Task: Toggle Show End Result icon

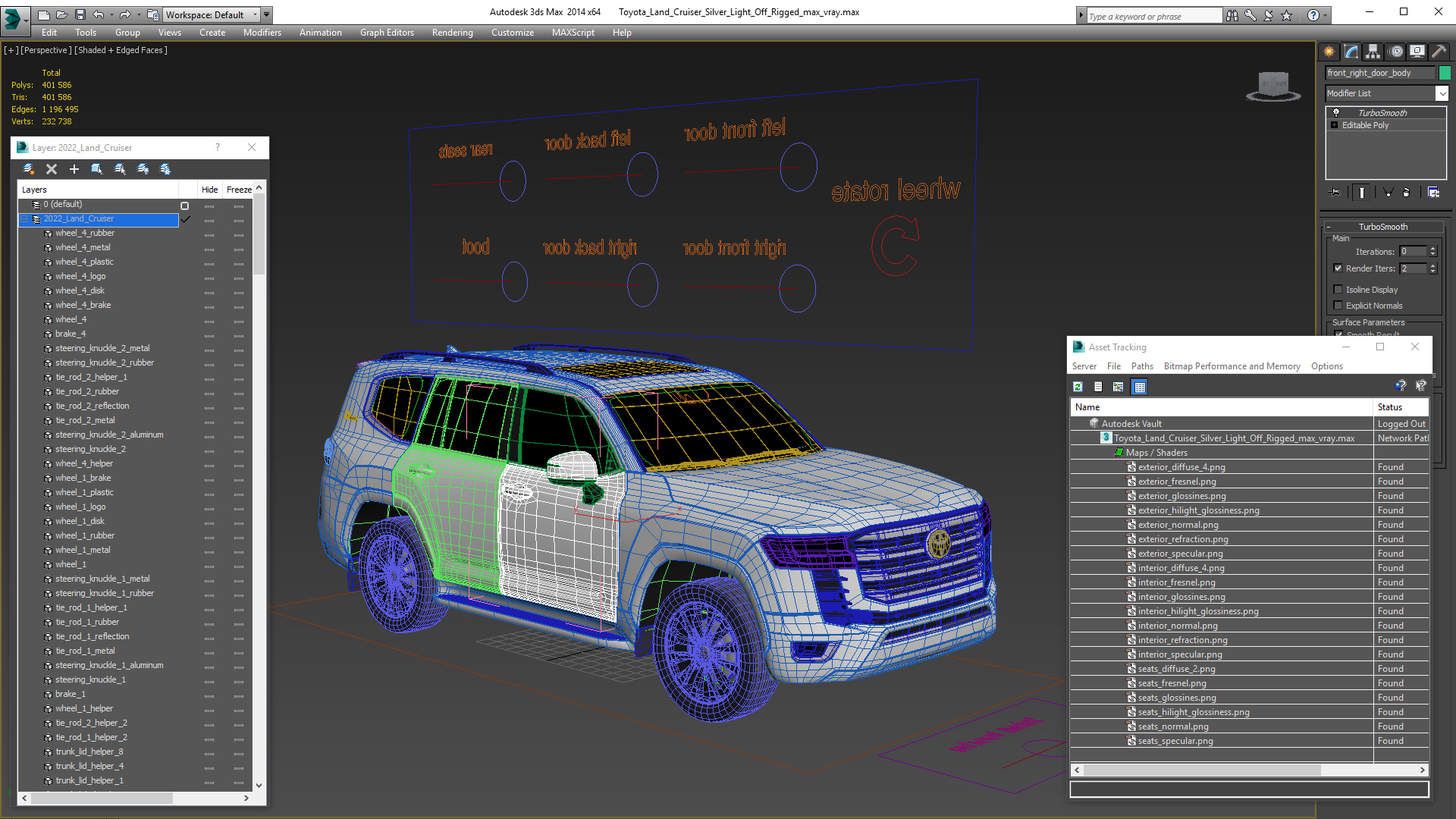Action: pos(1362,193)
